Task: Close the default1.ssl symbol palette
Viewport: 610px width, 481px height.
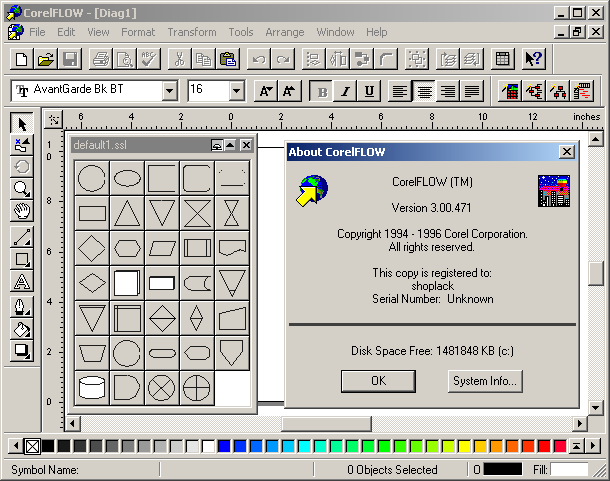Action: coord(246,145)
